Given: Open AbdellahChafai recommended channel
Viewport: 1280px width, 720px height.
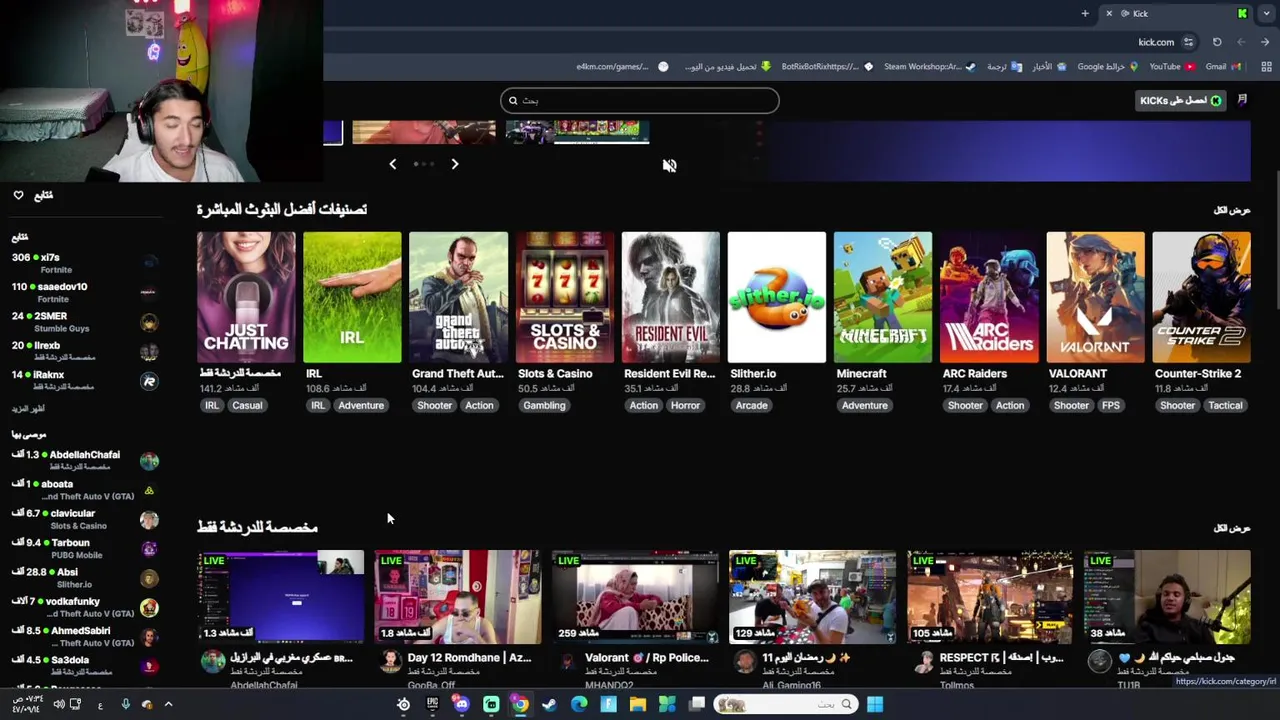Looking at the screenshot, I should tap(85, 460).
